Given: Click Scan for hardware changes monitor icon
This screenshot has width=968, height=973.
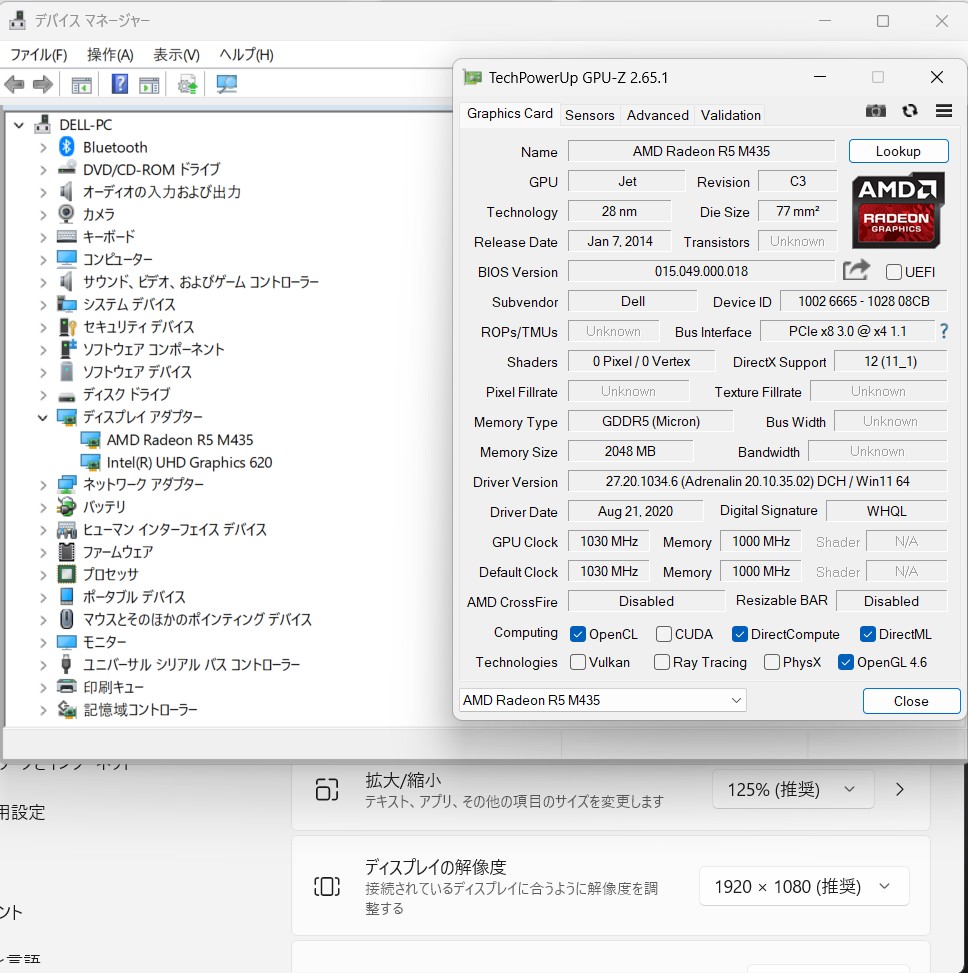Looking at the screenshot, I should [226, 84].
